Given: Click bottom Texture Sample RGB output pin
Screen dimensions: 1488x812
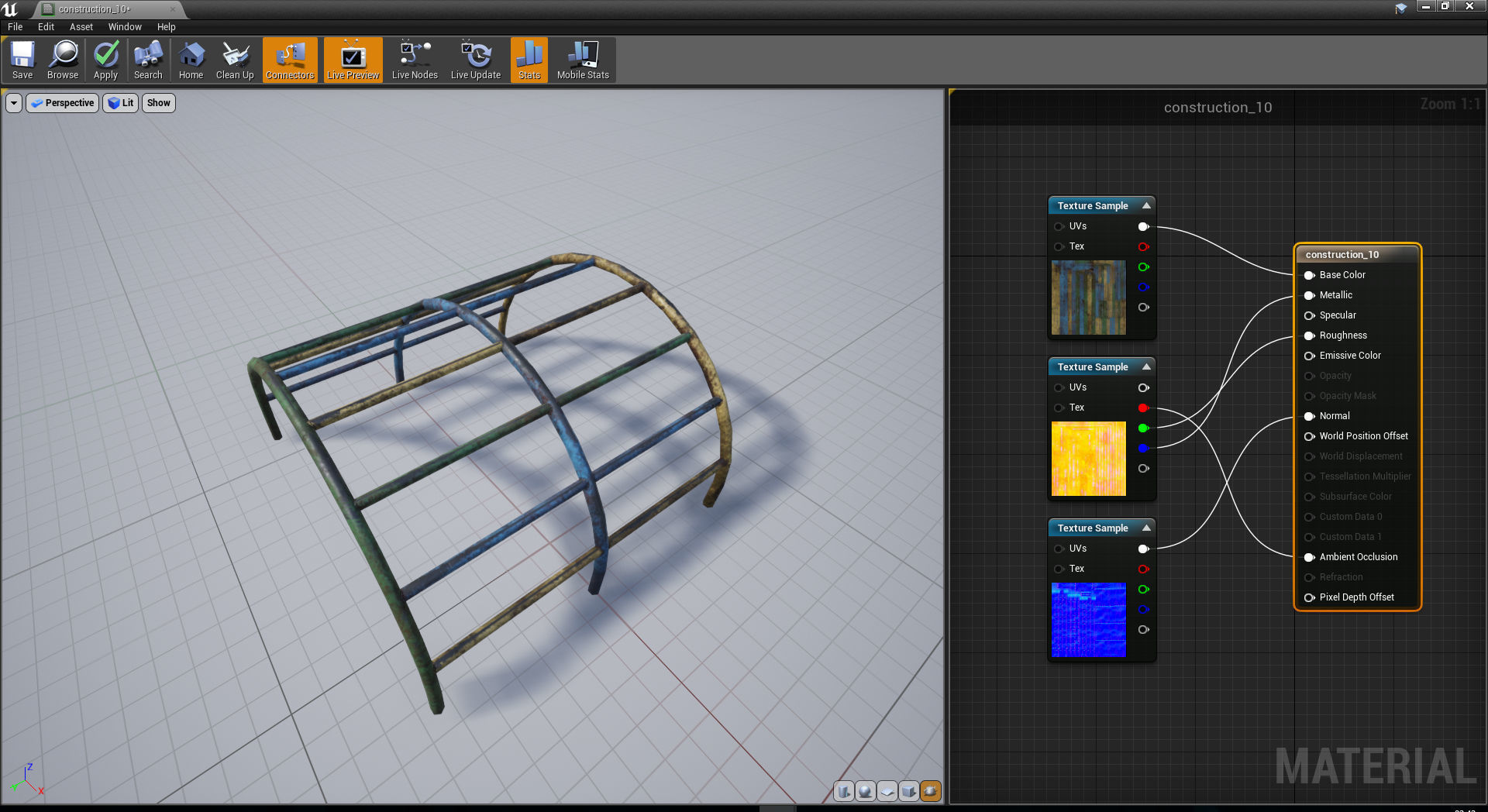Looking at the screenshot, I should point(1143,549).
